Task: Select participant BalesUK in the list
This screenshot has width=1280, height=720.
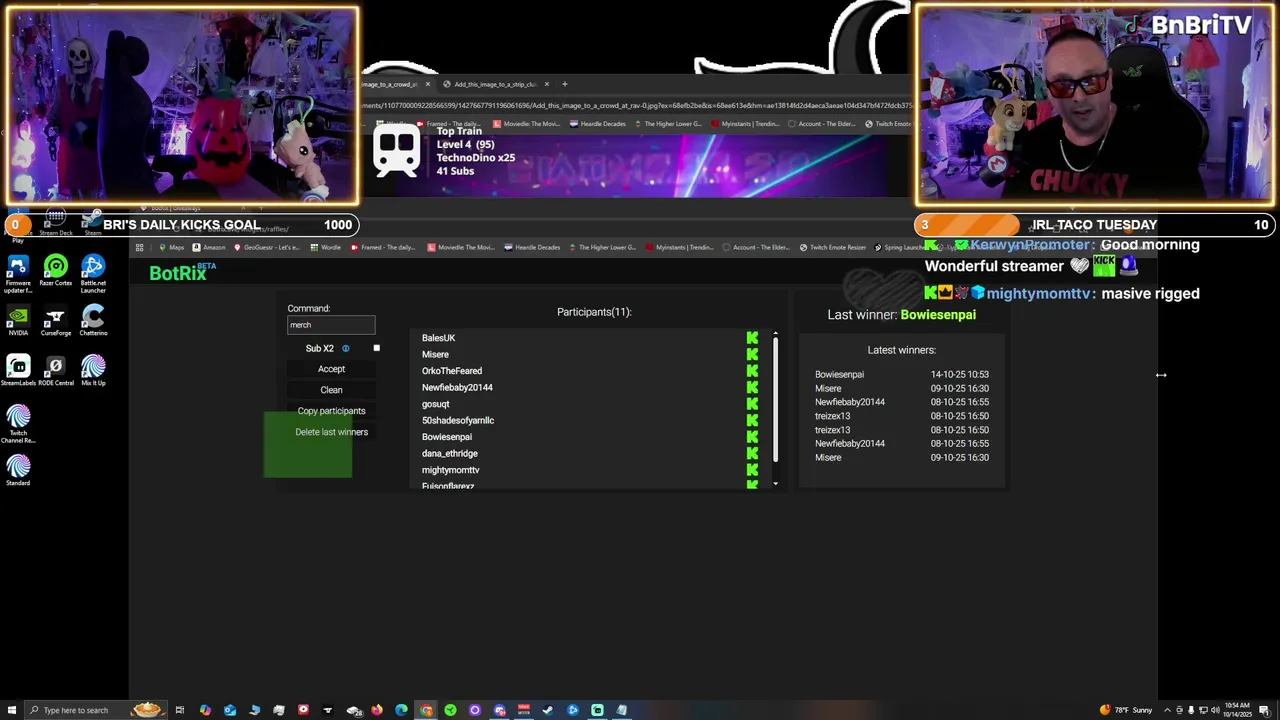Action: pyautogui.click(x=438, y=338)
